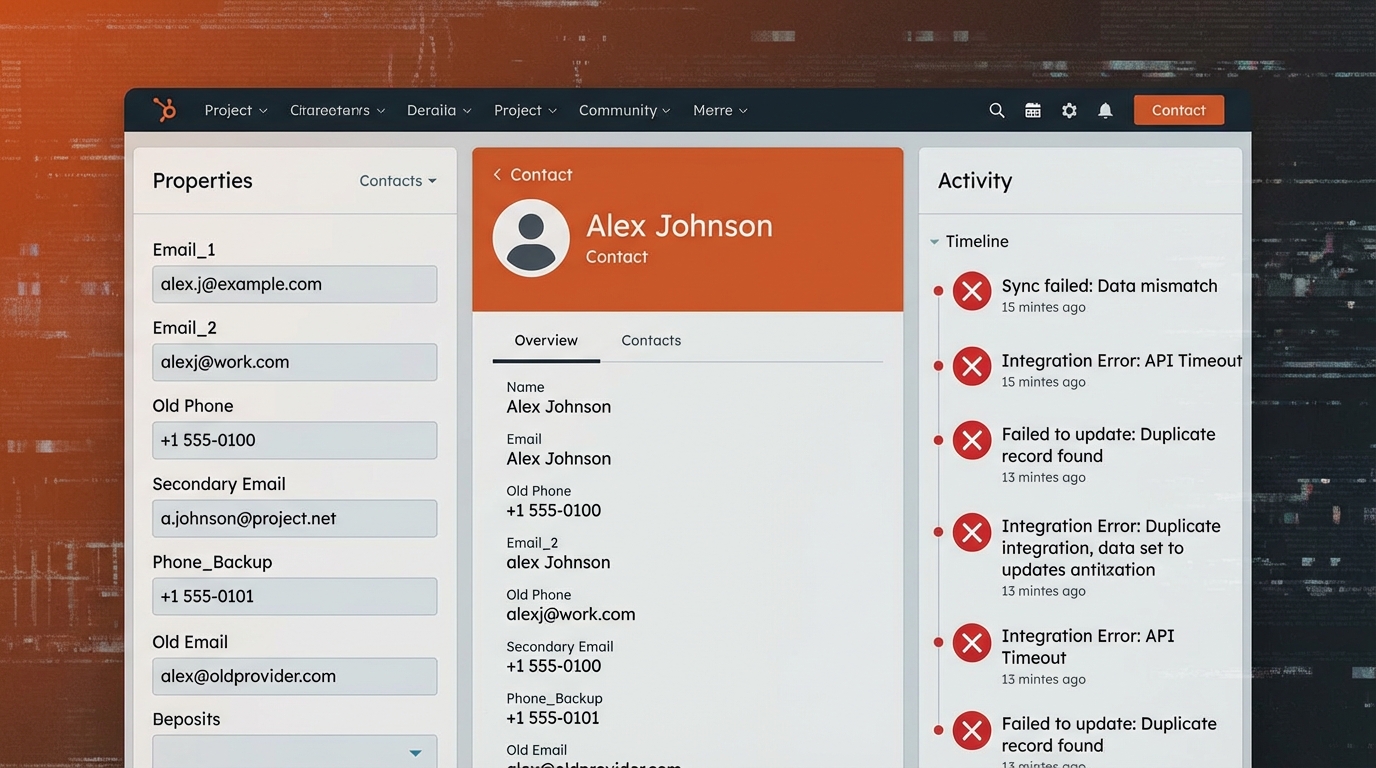Click the Sync failed error icon
Screen dimensions: 1376x768
(971, 291)
